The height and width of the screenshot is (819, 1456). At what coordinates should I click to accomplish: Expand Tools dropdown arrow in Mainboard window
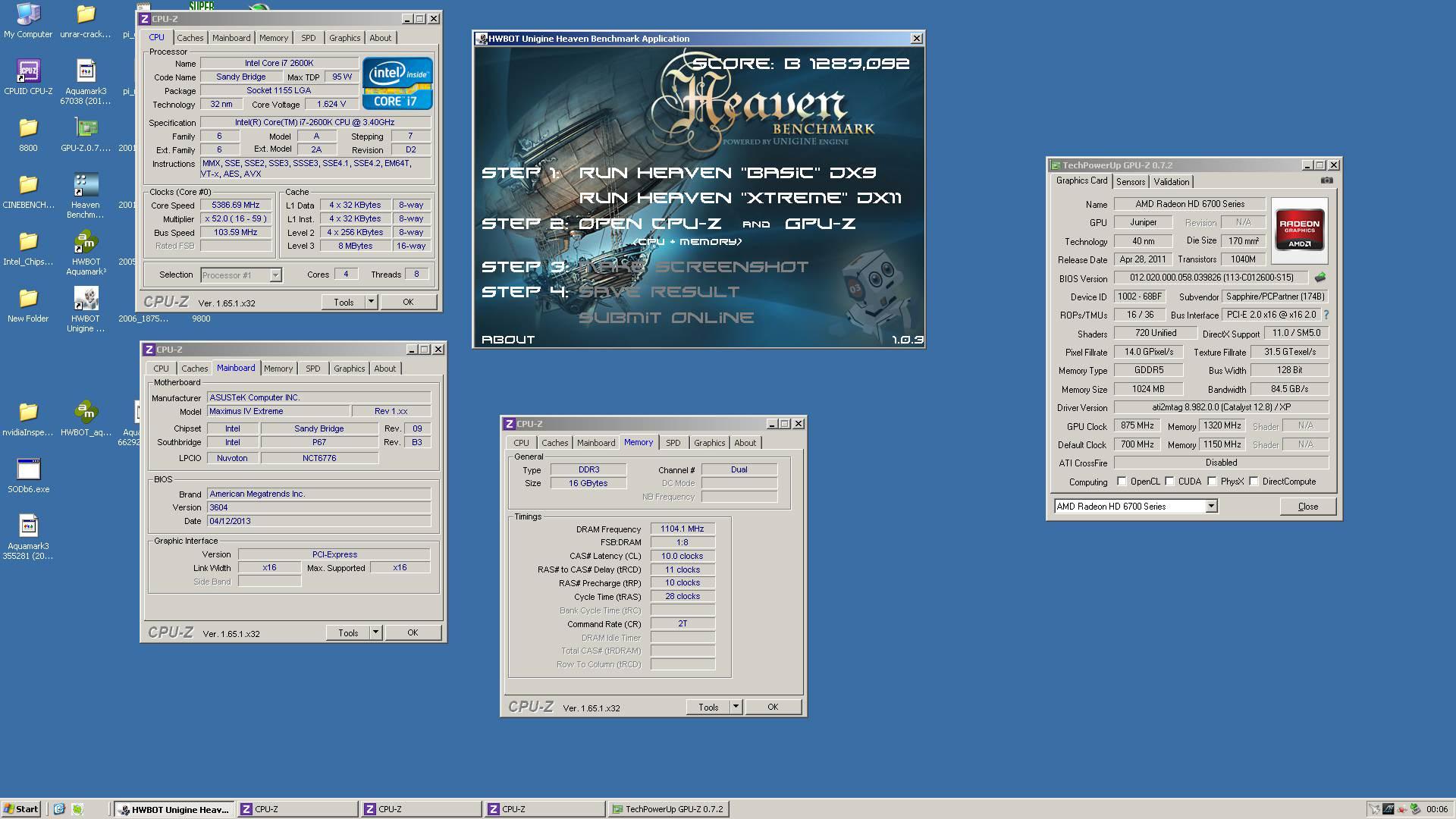(x=375, y=632)
